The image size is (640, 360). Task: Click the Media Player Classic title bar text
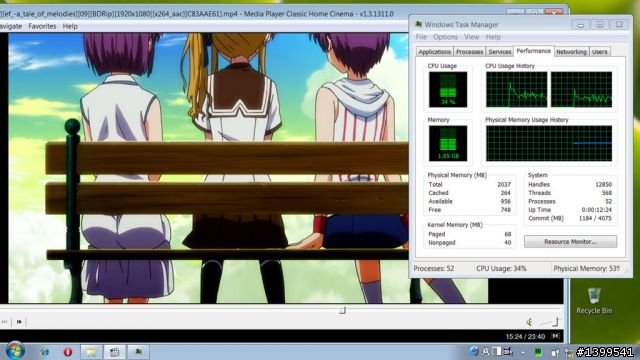click(x=197, y=14)
